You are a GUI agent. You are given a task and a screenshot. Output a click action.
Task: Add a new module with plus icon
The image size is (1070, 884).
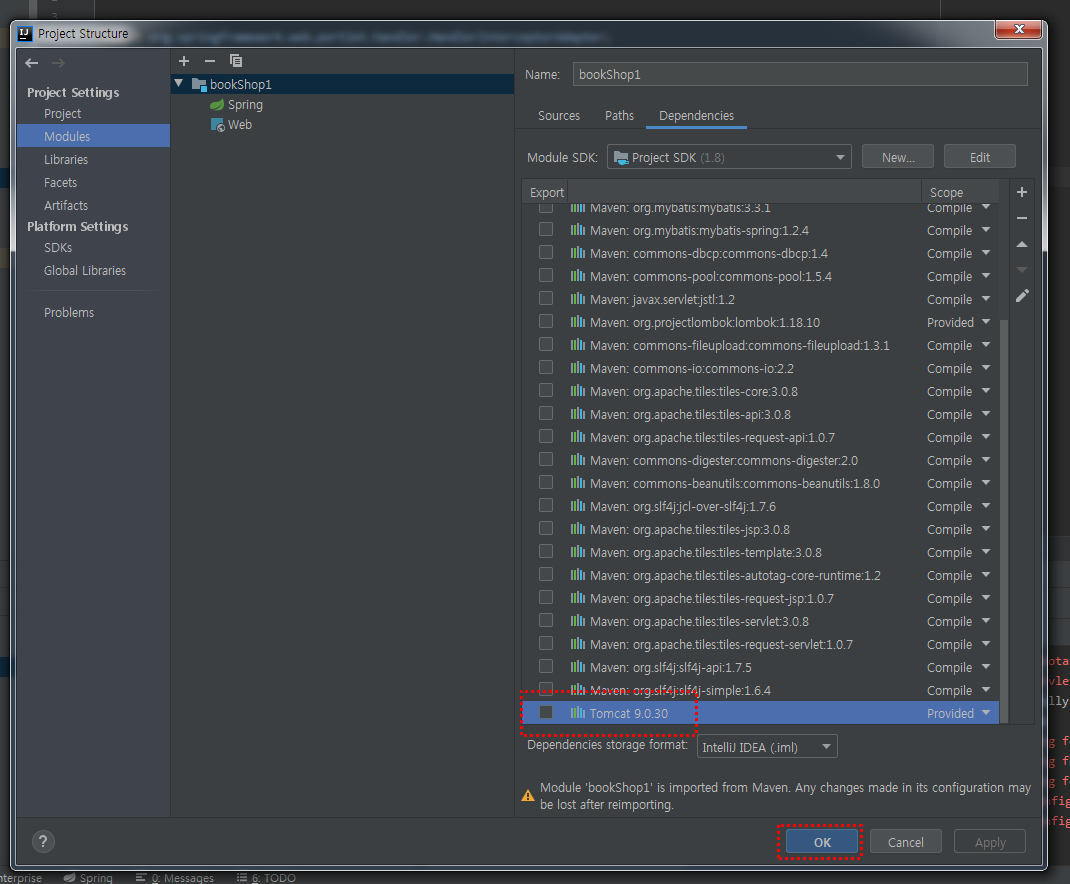184,61
